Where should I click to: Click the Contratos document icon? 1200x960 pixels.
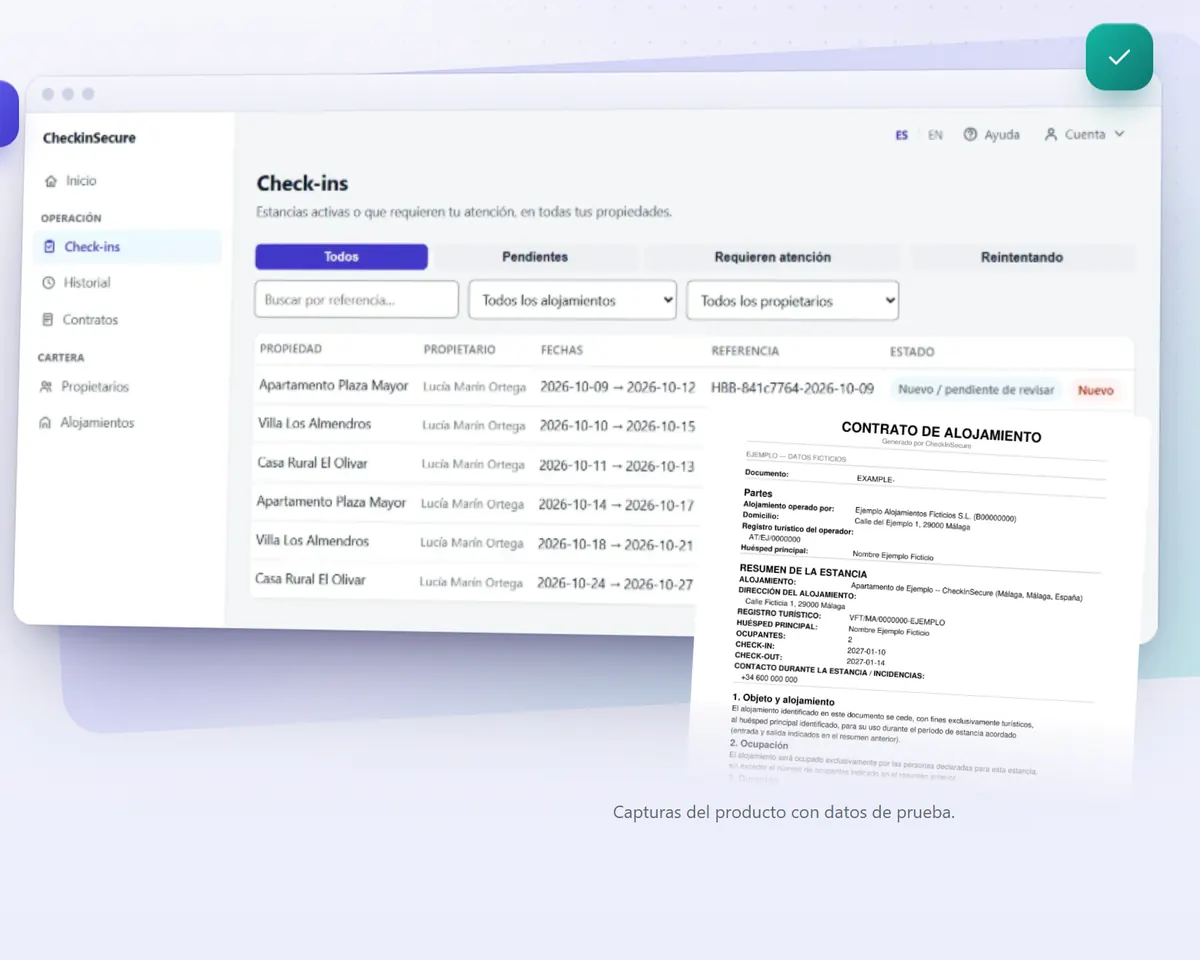[48, 320]
